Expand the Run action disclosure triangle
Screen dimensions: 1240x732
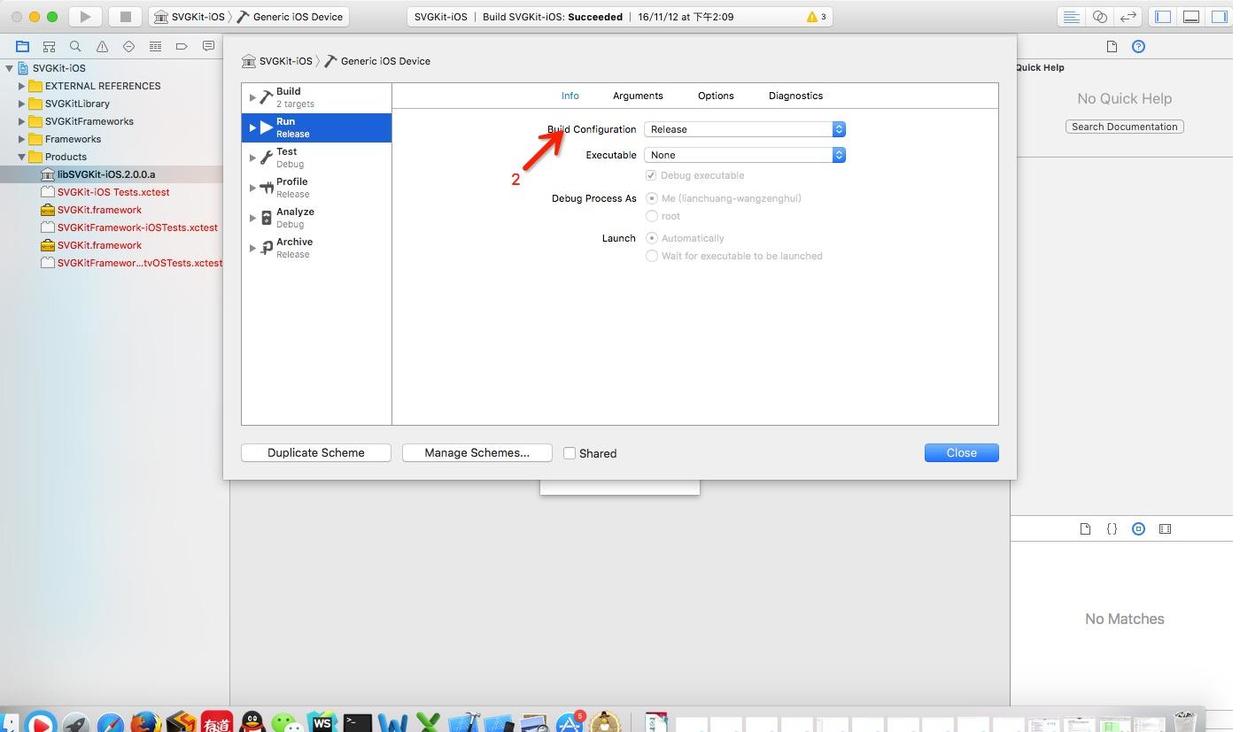click(252, 127)
